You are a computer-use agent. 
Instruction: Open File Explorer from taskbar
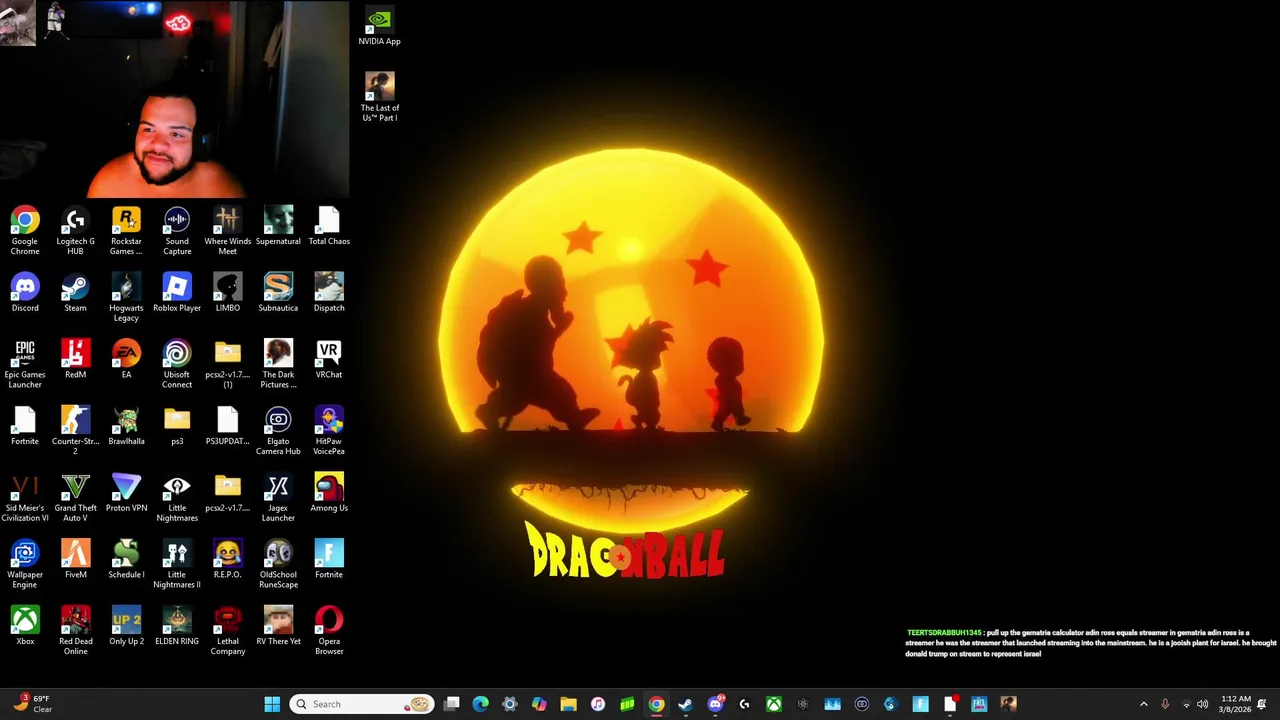pos(568,704)
